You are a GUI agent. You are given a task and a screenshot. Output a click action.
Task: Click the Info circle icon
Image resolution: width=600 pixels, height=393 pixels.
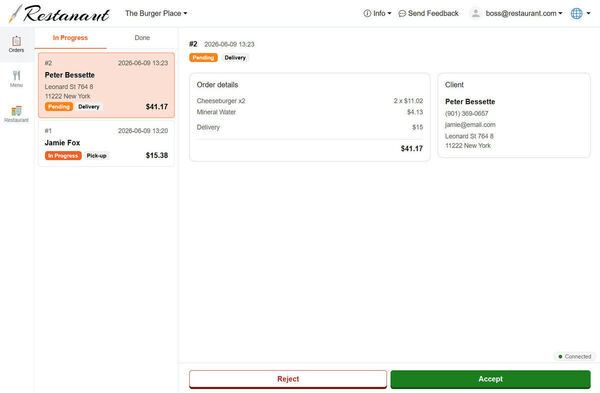(x=367, y=13)
